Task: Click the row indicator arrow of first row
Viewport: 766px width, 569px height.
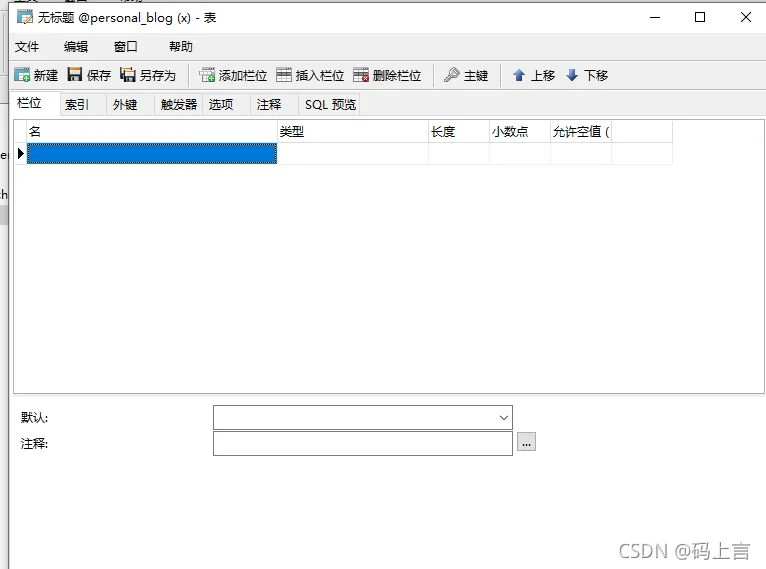Action: point(21,153)
